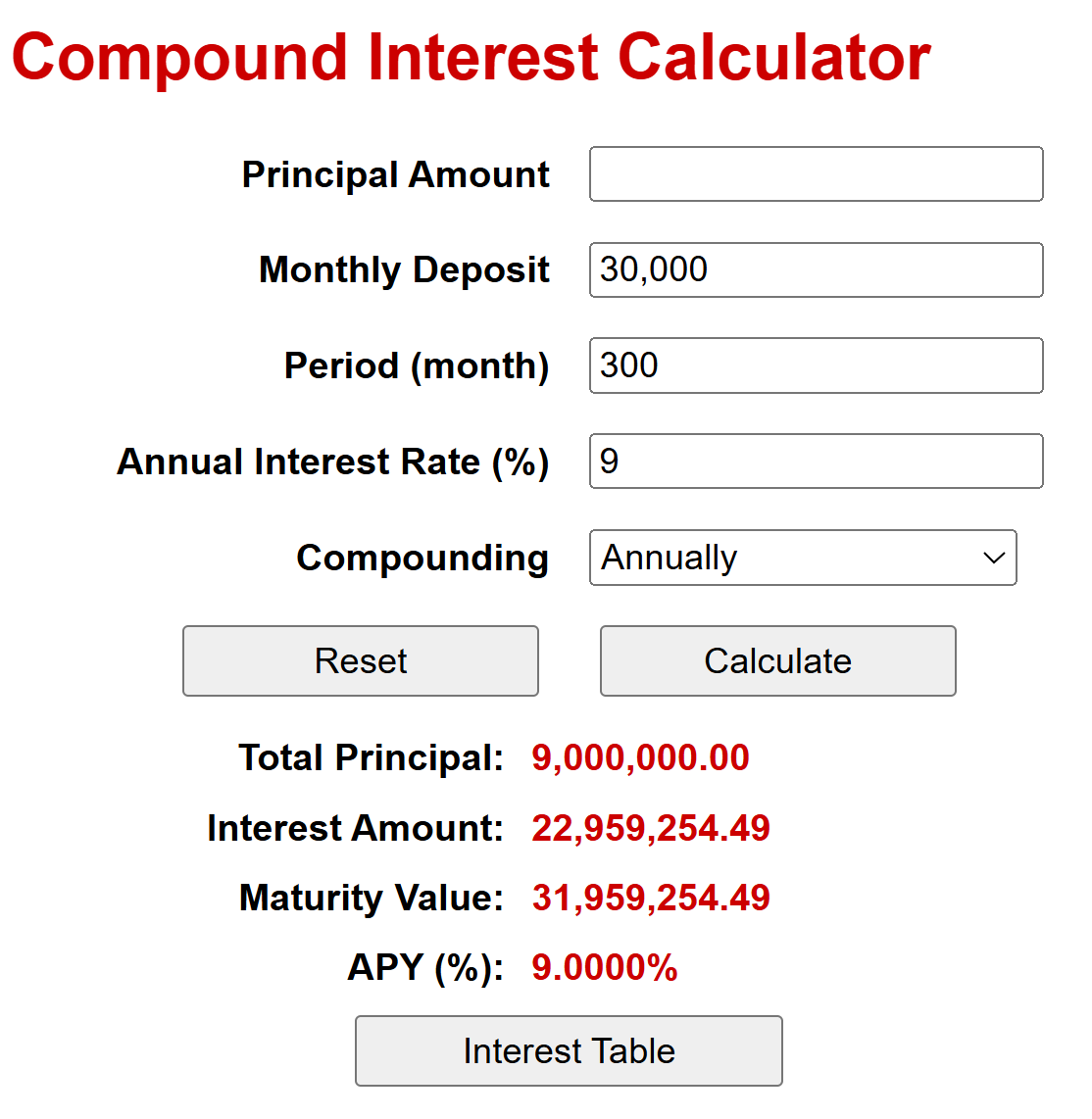Click the APY result 9.0000%
The height and width of the screenshot is (1119, 1092).
pyautogui.click(x=605, y=968)
